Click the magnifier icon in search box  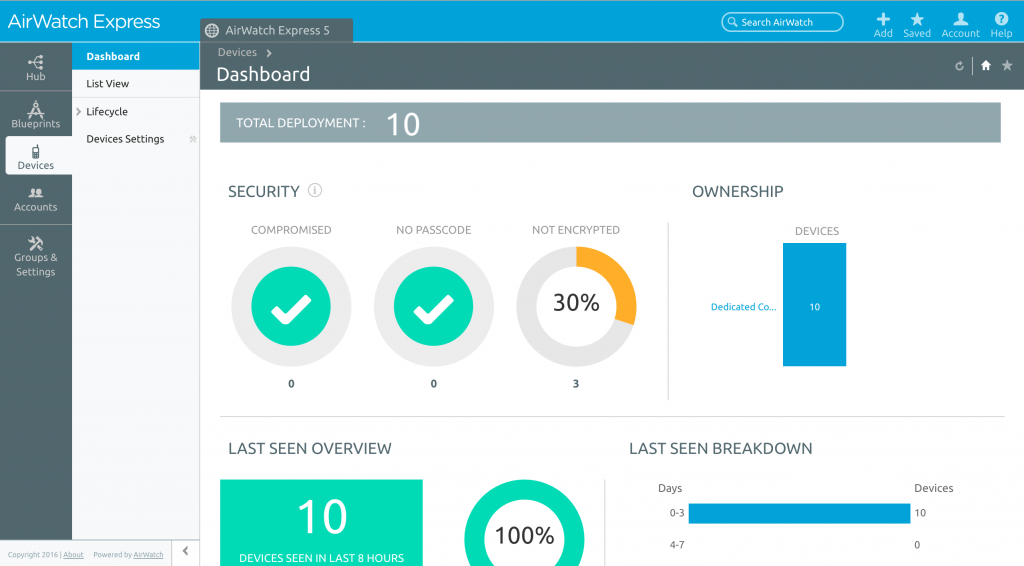[x=732, y=22]
